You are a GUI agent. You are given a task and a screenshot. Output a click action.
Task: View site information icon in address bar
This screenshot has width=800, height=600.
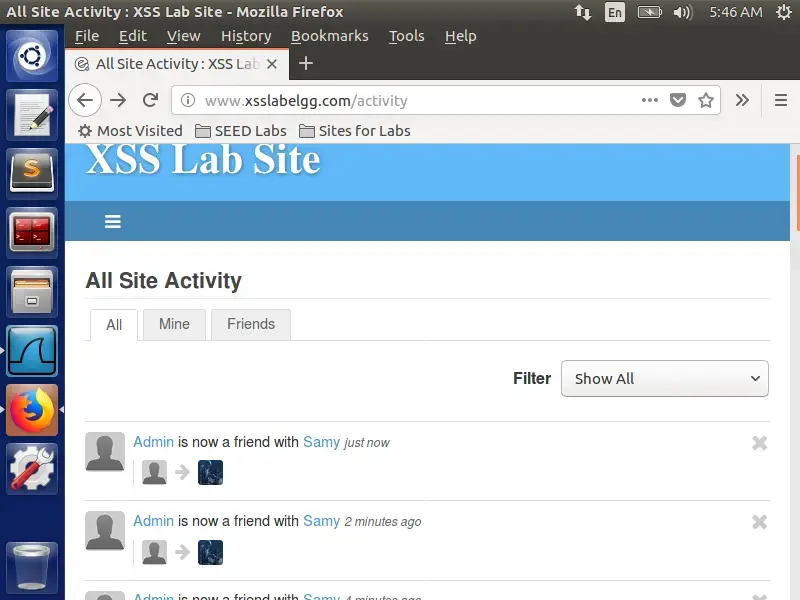(x=188, y=100)
